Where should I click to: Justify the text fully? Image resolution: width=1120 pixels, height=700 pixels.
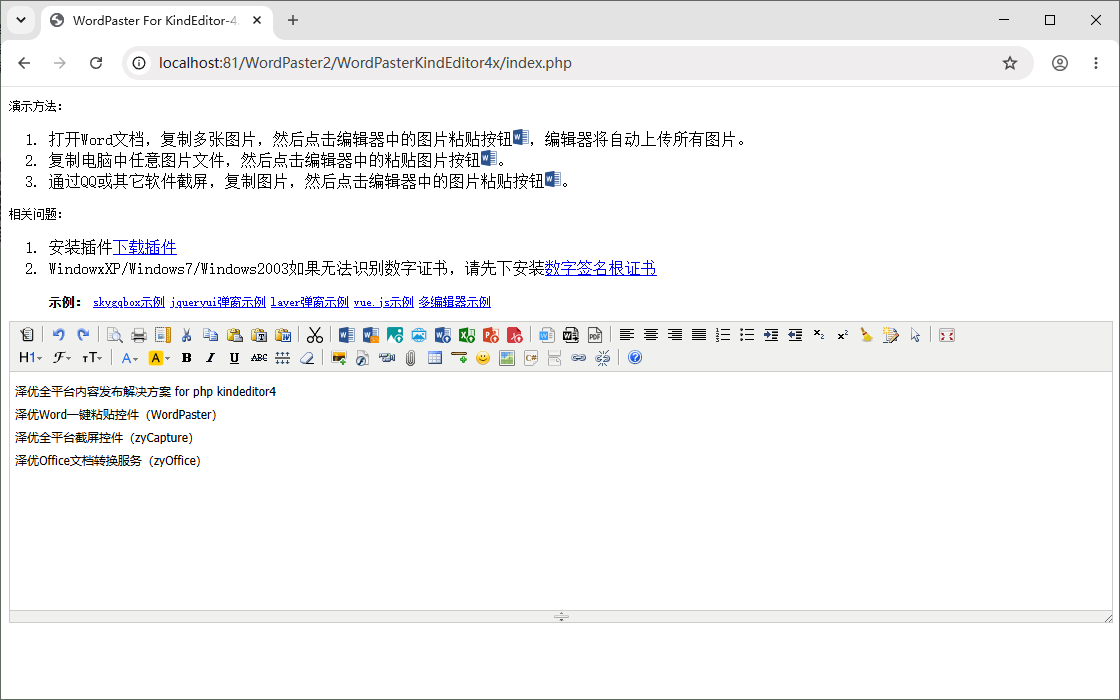point(699,335)
